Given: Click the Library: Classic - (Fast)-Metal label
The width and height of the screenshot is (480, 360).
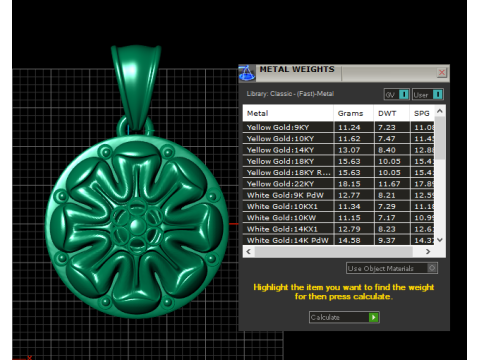Looking at the screenshot, I should (290, 94).
